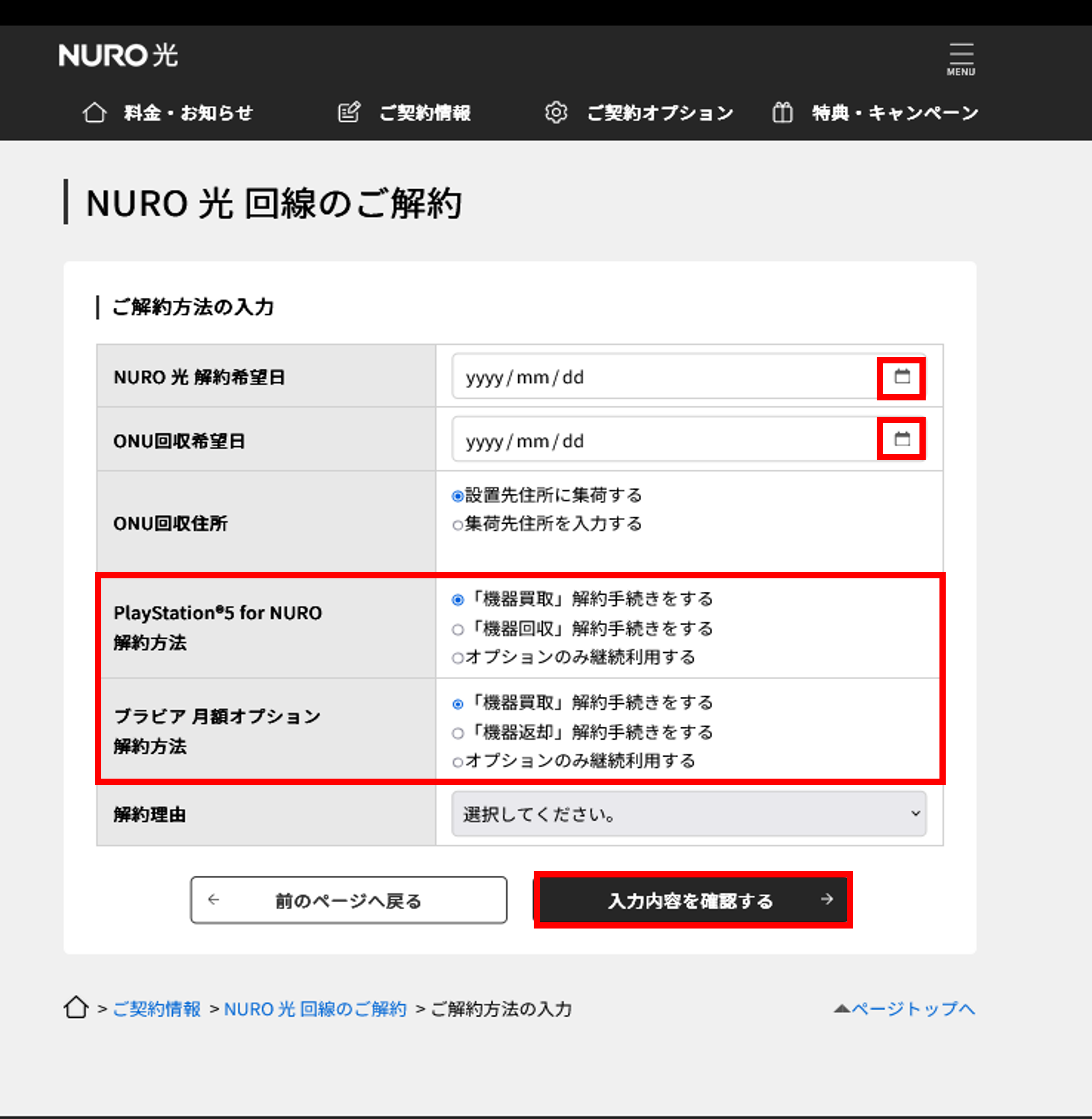Select PlayStation5「機器回収」解約手続き option
1092x1119 pixels.
[x=458, y=630]
